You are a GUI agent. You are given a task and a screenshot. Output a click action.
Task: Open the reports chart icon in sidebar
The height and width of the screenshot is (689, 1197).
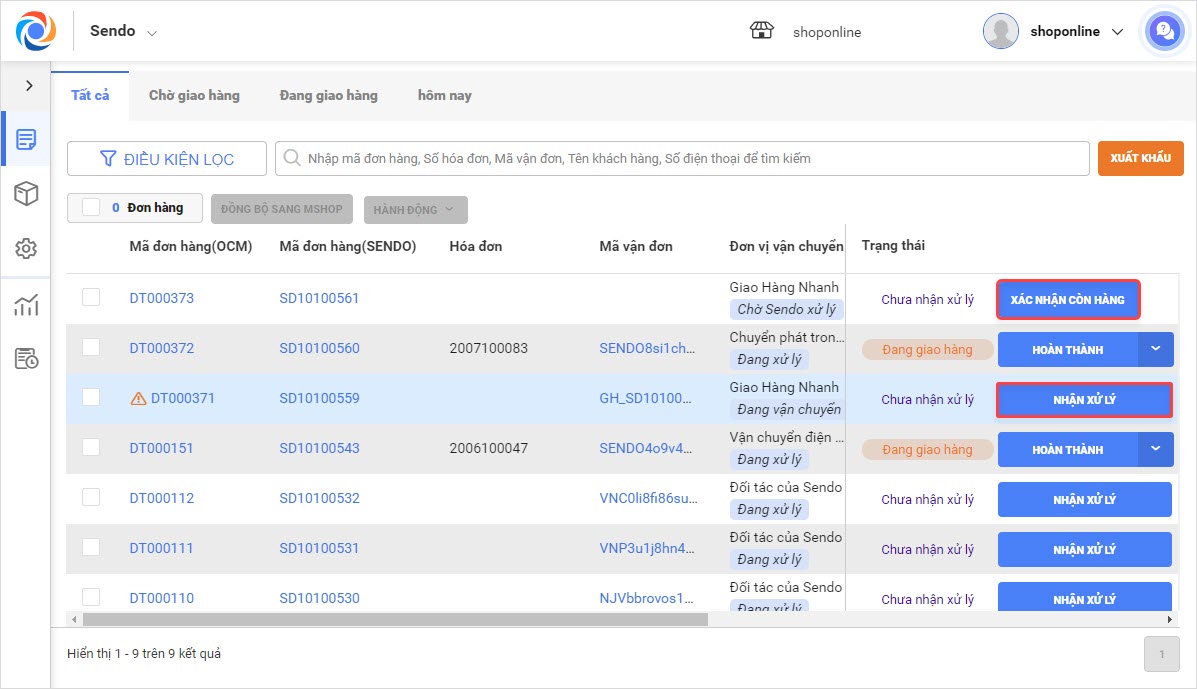pos(26,305)
